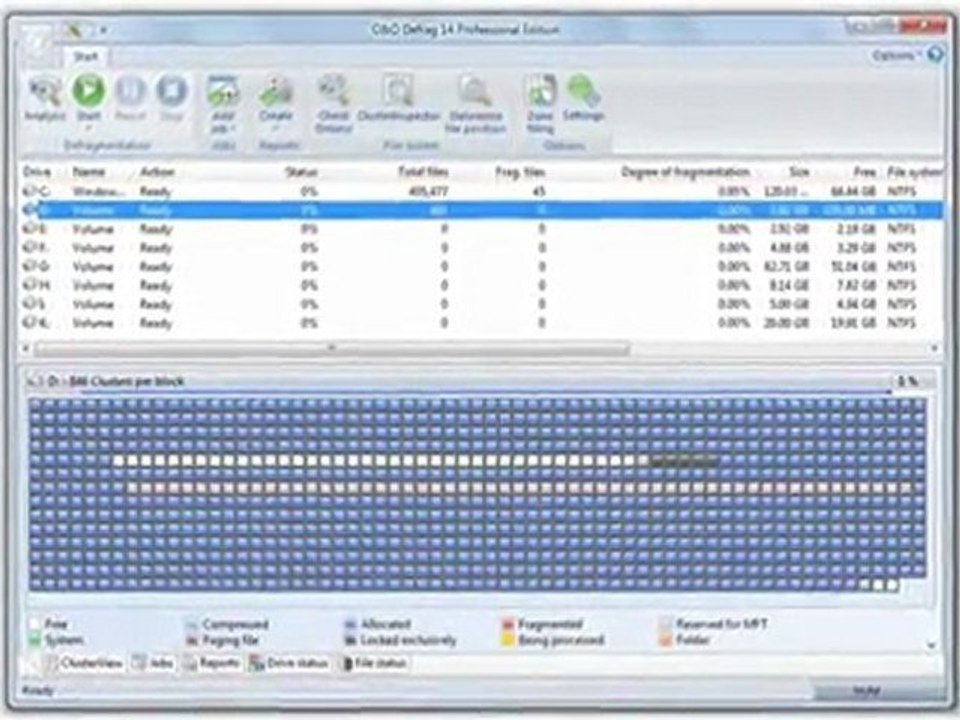The image size is (960, 720).
Task: Click the quick access toolbar icon
Action: [x=73, y=29]
